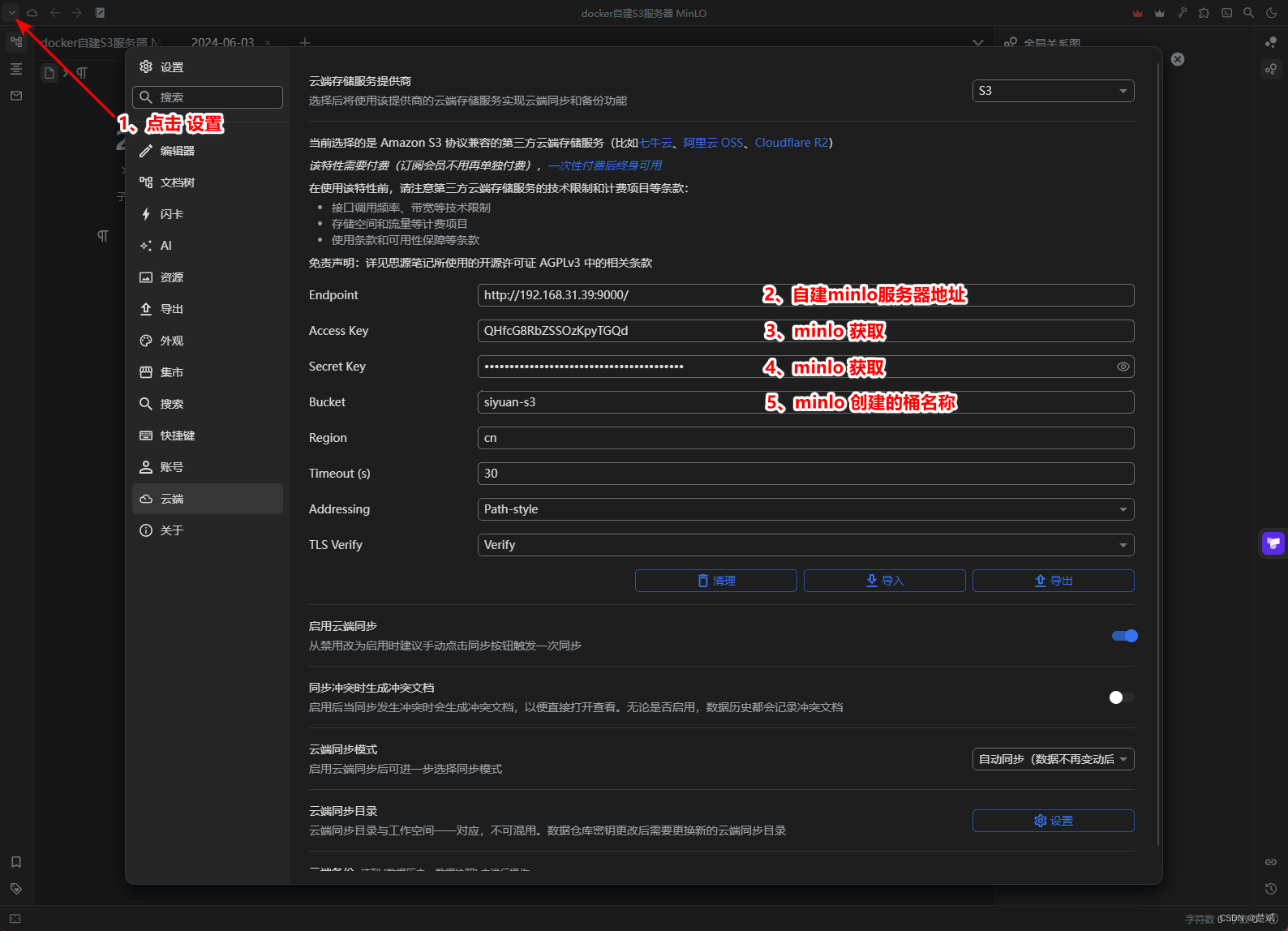Go back with the left arrow icon
This screenshot has height=931, width=1288.
(x=55, y=13)
